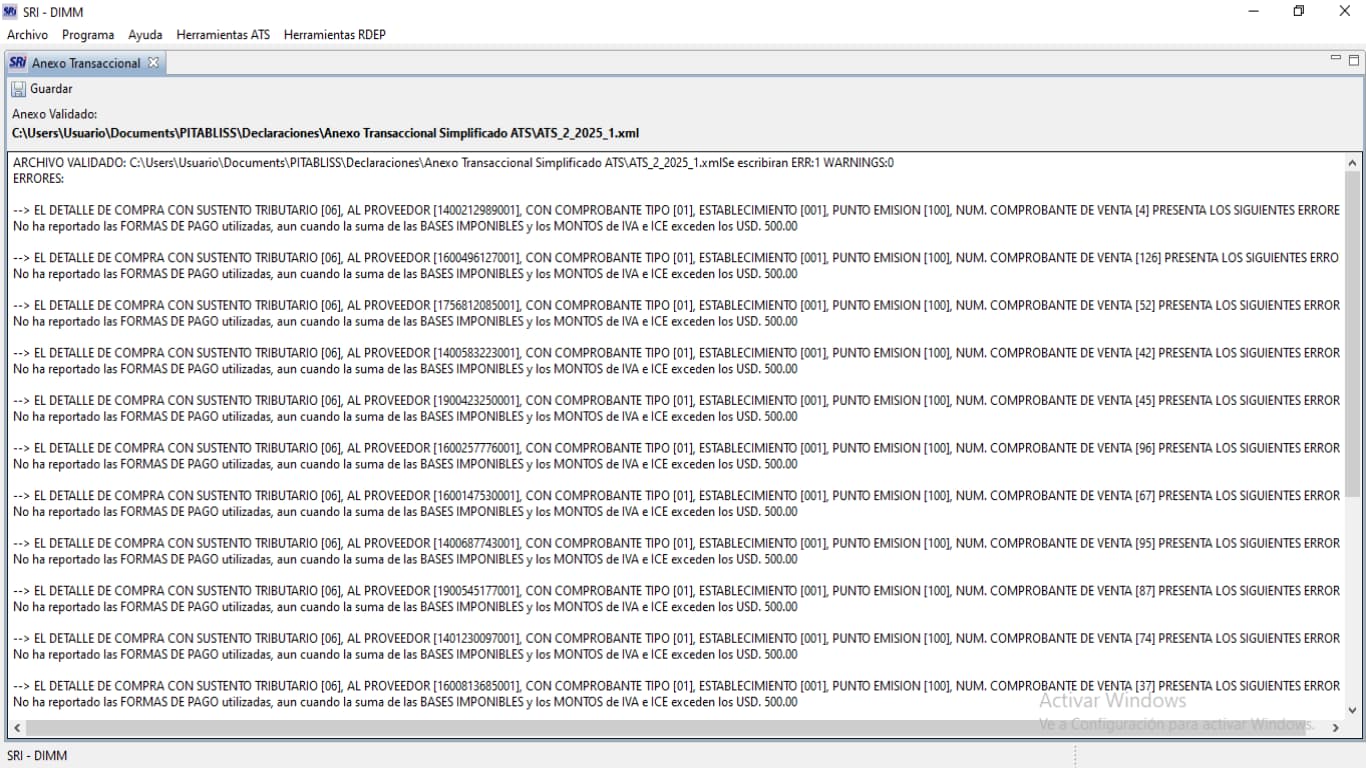Click the SRI icon in the title bar
The height and width of the screenshot is (768, 1366).
click(x=11, y=11)
